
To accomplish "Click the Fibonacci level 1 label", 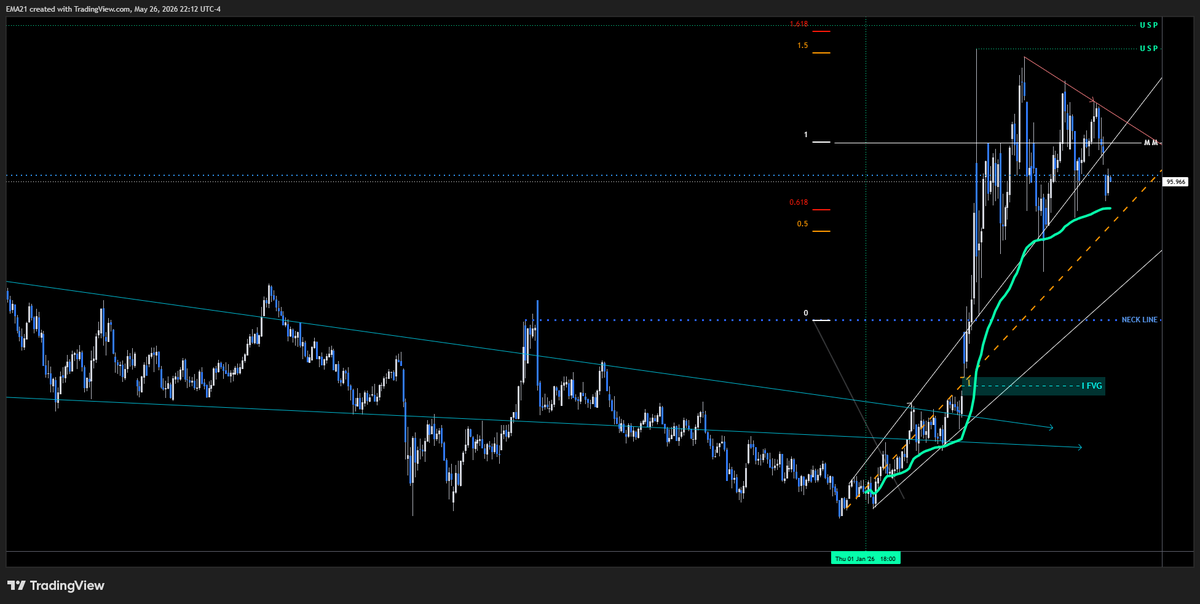I will (805, 135).
